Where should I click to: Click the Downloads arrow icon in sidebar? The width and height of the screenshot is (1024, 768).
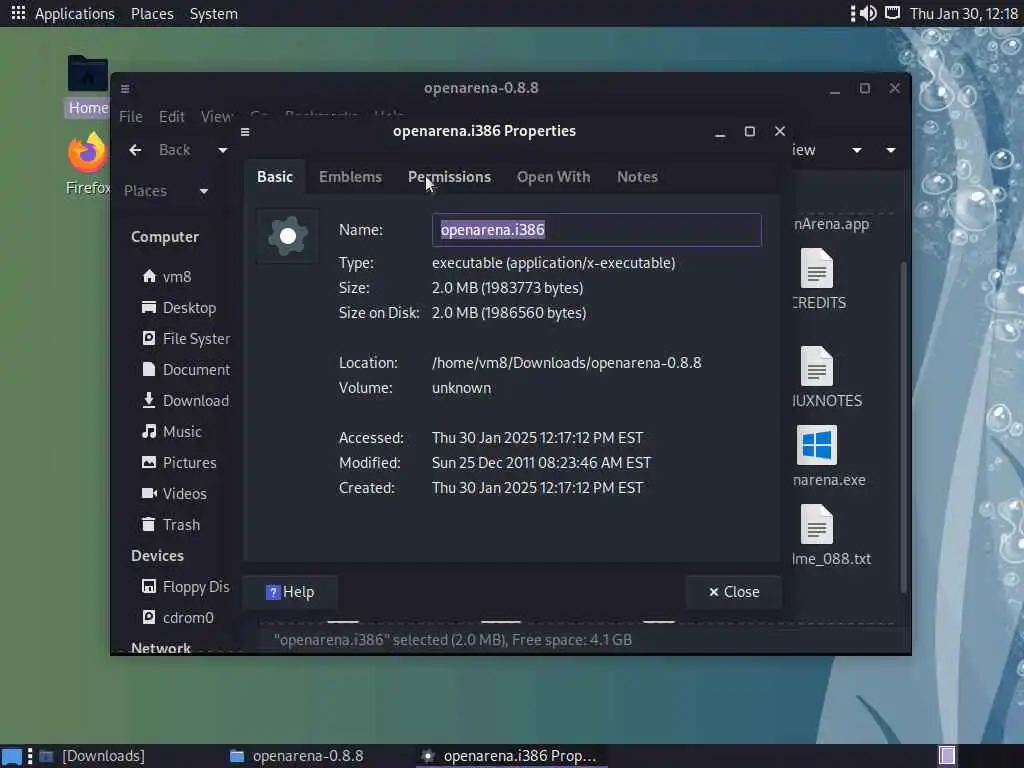point(149,400)
